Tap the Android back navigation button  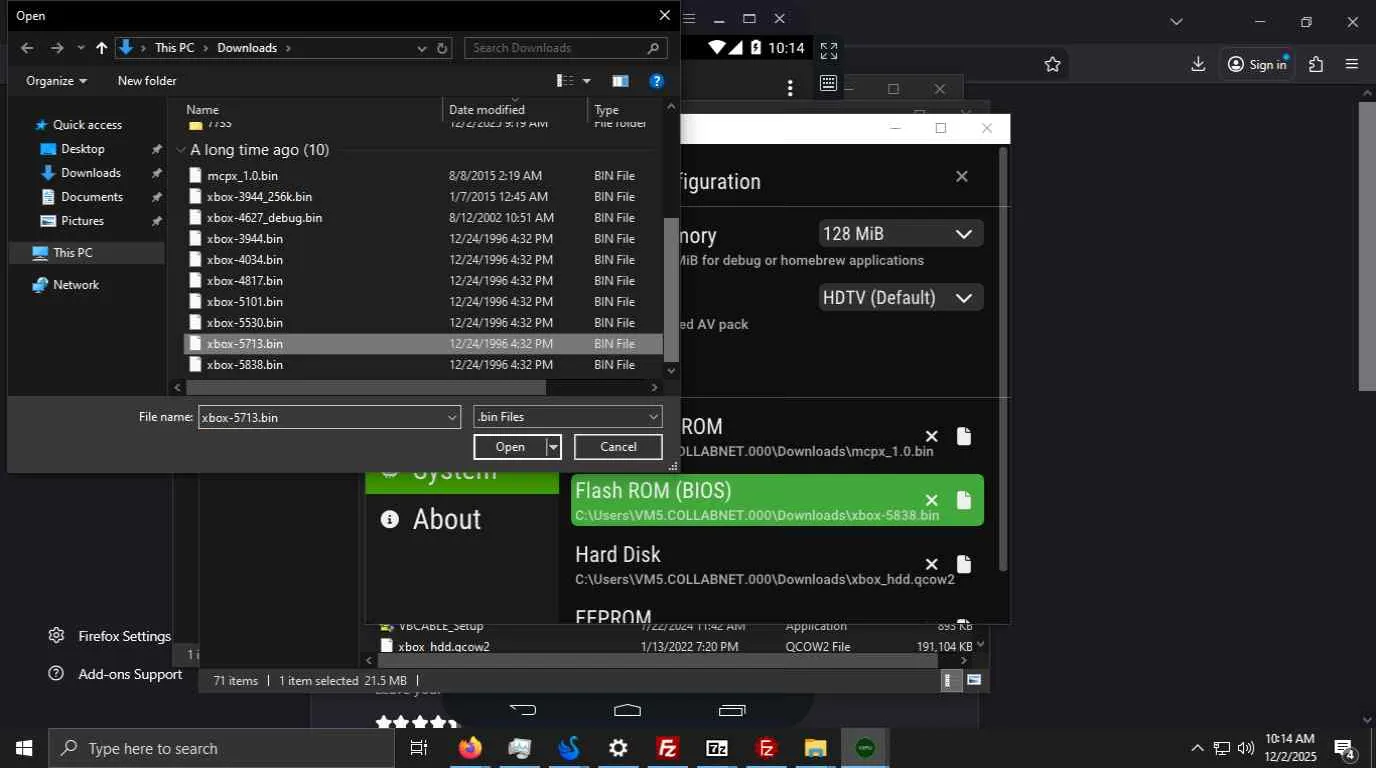coord(523,710)
